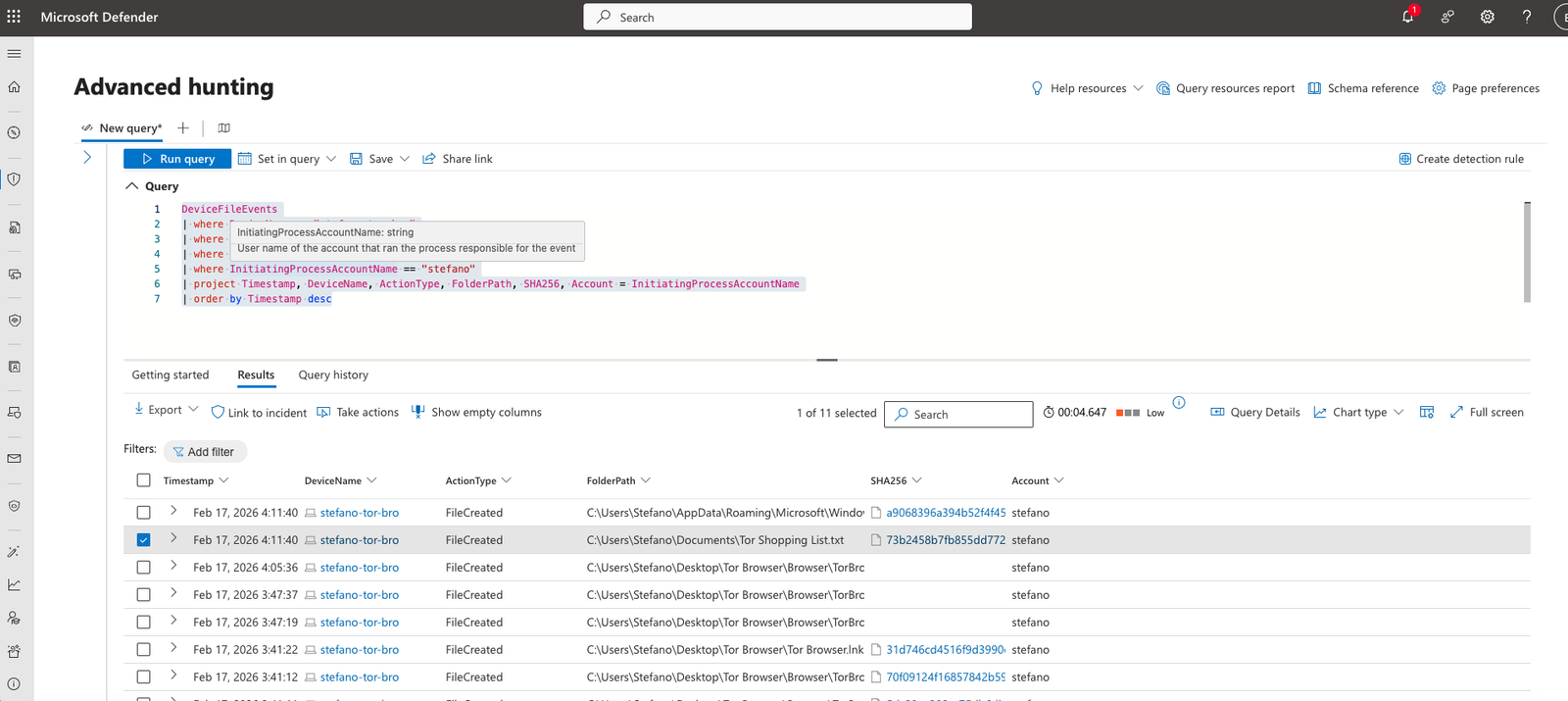1568x701 pixels.
Task: Expand the Tor Shopping List.txt row details
Action: 173,538
